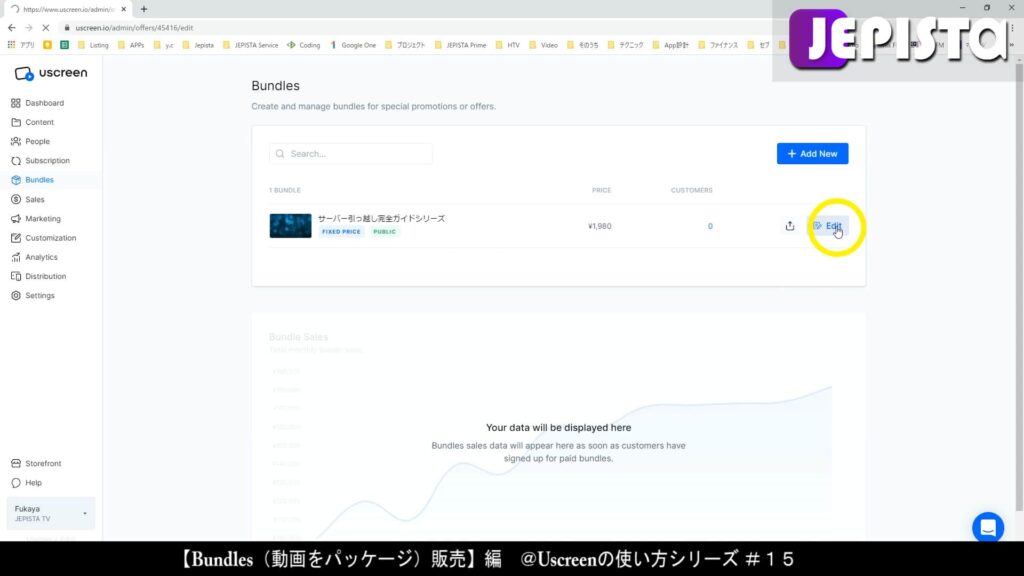This screenshot has width=1024, height=576.
Task: Click the customers count 0 link
Action: pos(710,226)
